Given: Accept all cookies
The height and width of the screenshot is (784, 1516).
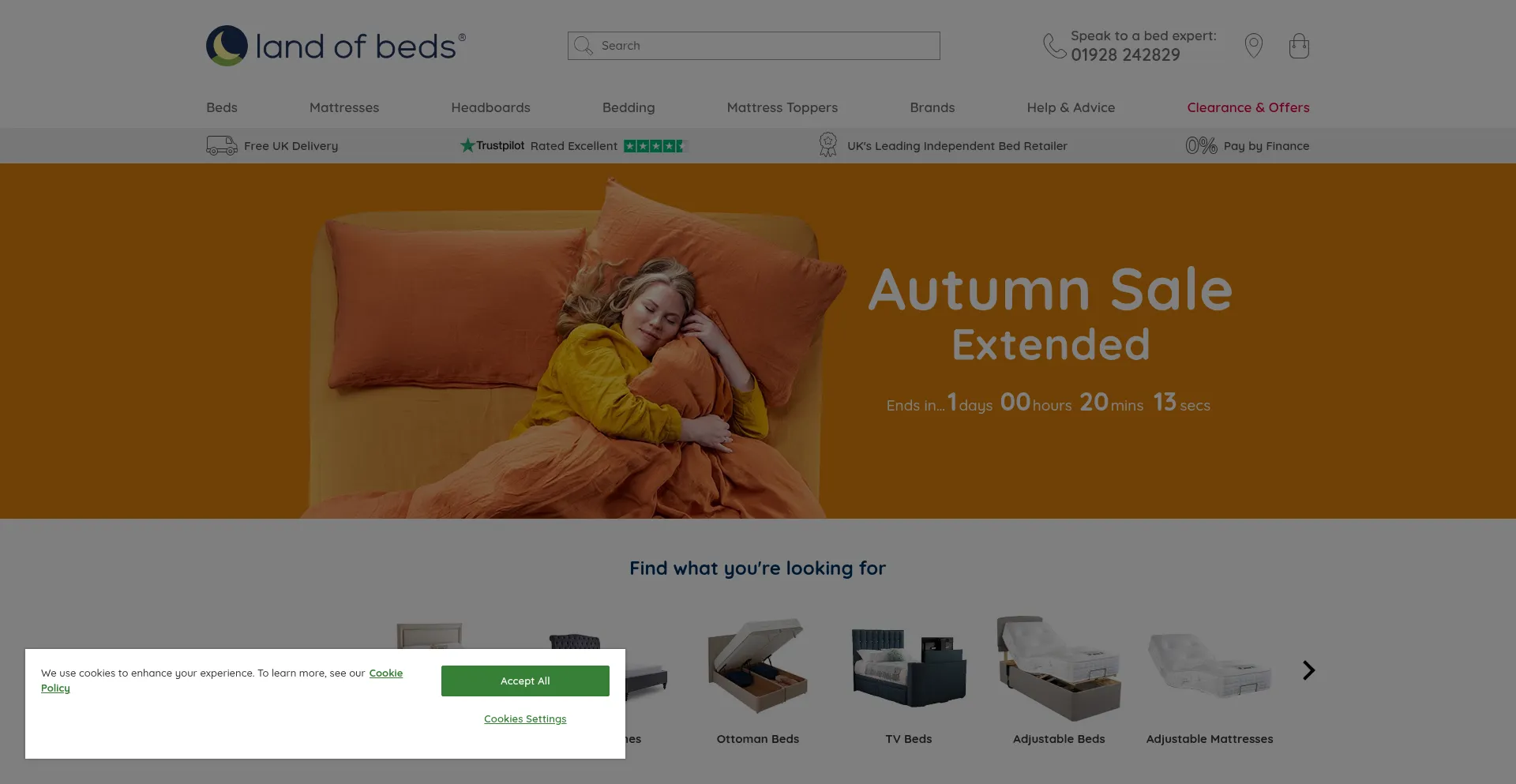Looking at the screenshot, I should point(525,681).
